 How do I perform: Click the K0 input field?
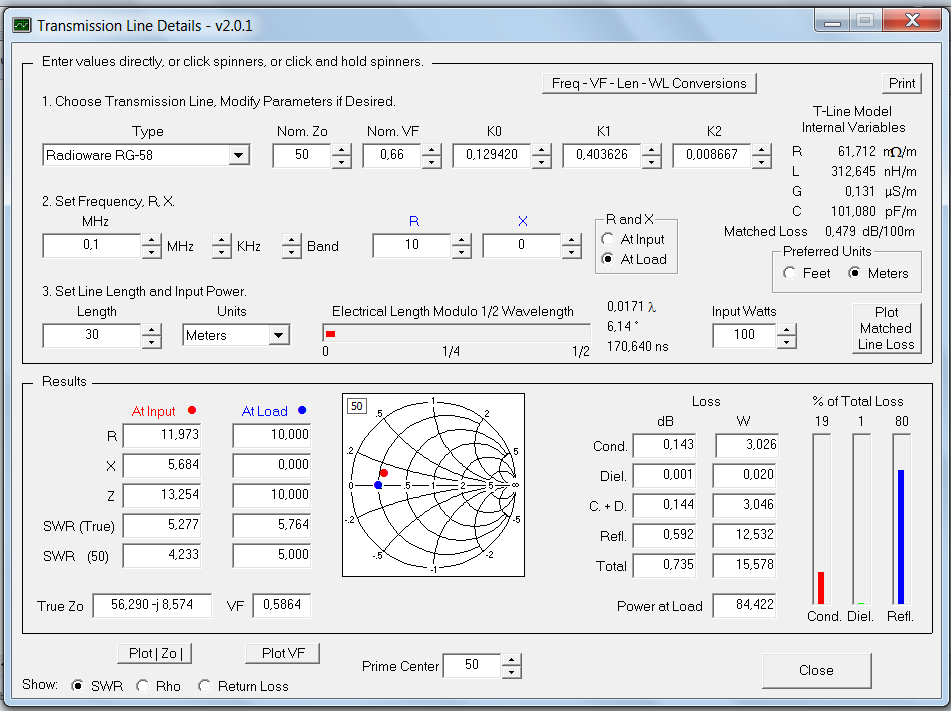coord(492,155)
